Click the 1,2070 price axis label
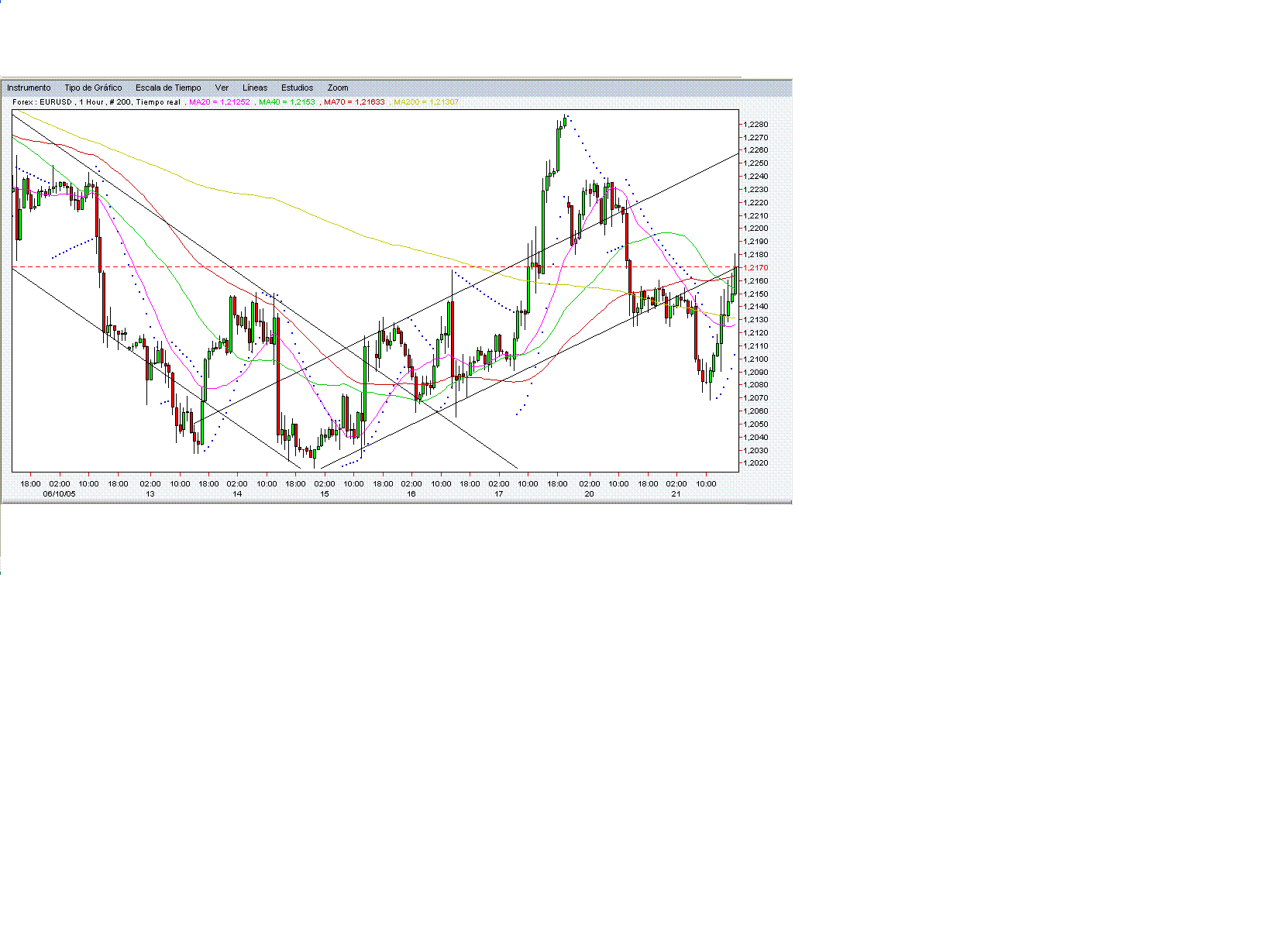This screenshot has height=952, width=1270. 755,398
